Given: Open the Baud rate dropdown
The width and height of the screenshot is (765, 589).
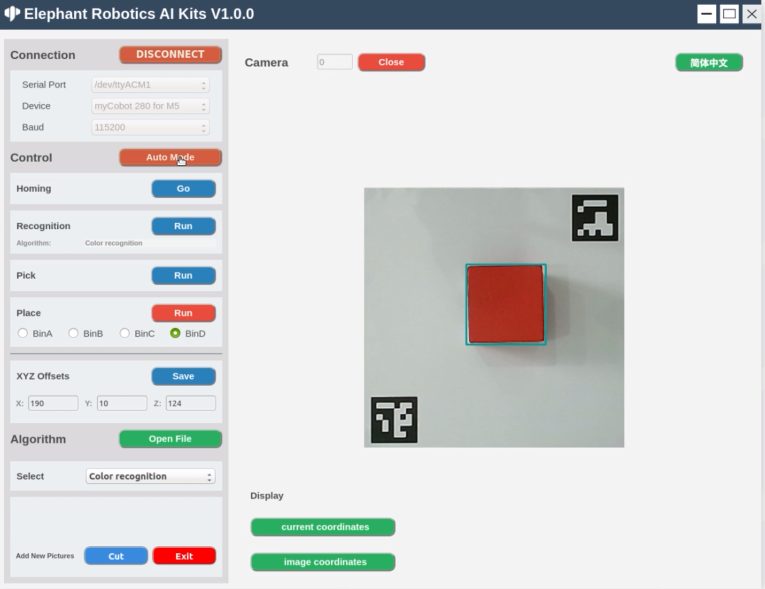Looking at the screenshot, I should point(150,128).
